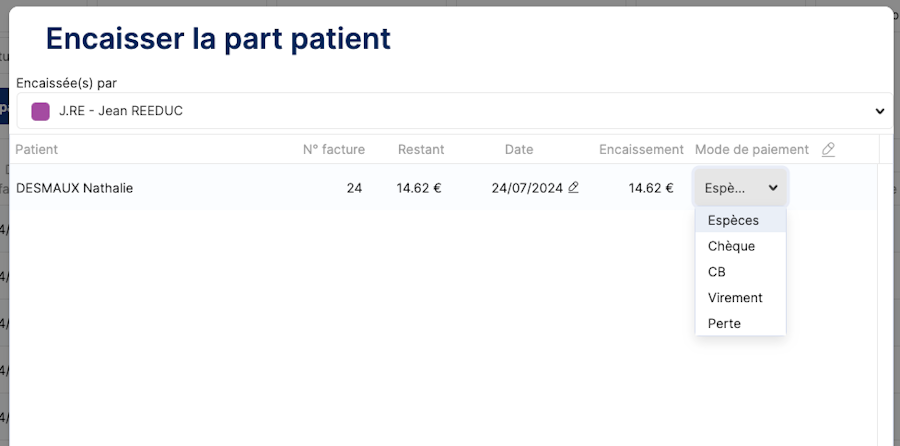Pick the CB payment option

pyautogui.click(x=717, y=272)
